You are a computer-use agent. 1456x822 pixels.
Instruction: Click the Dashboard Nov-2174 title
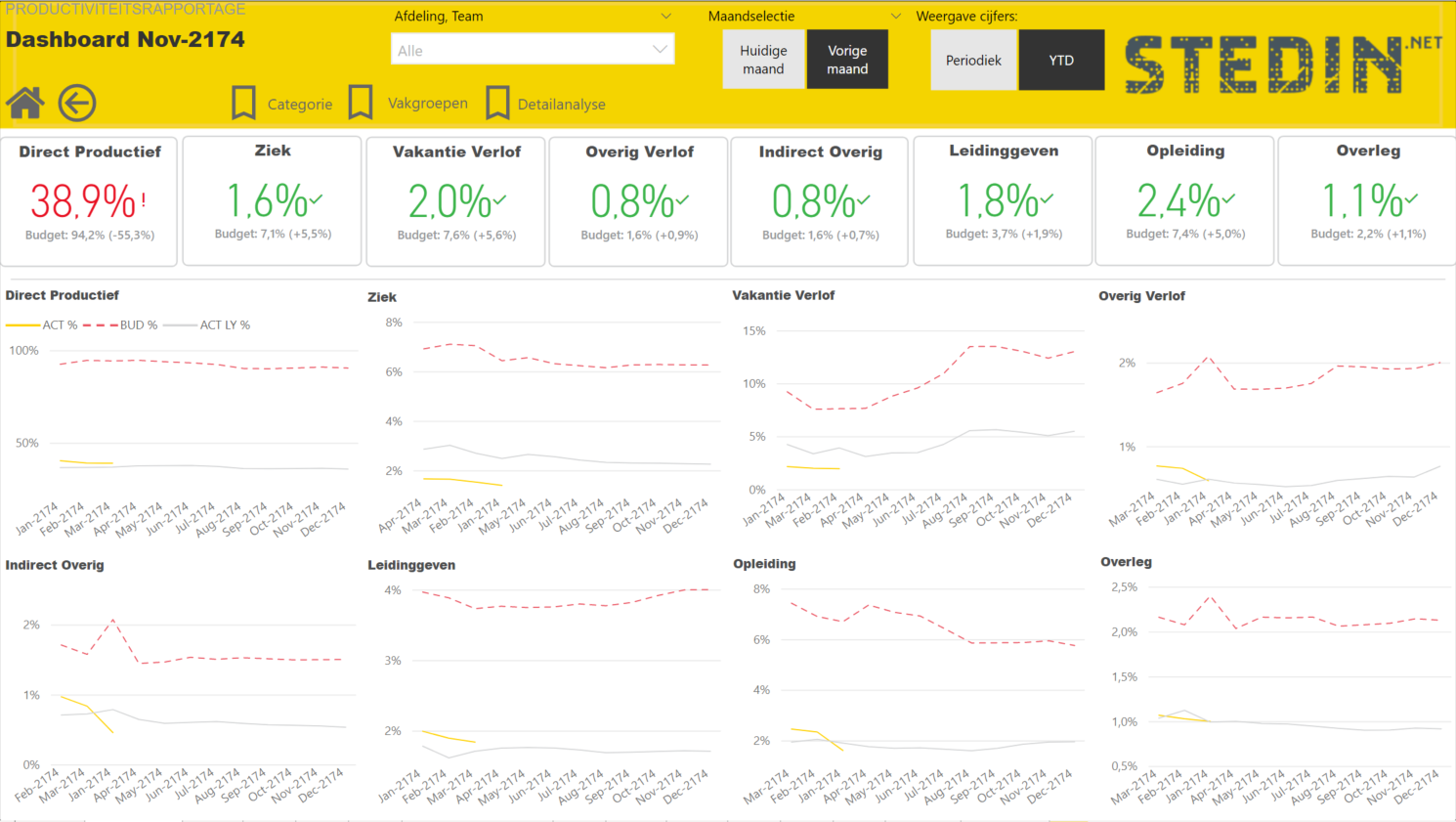(125, 40)
